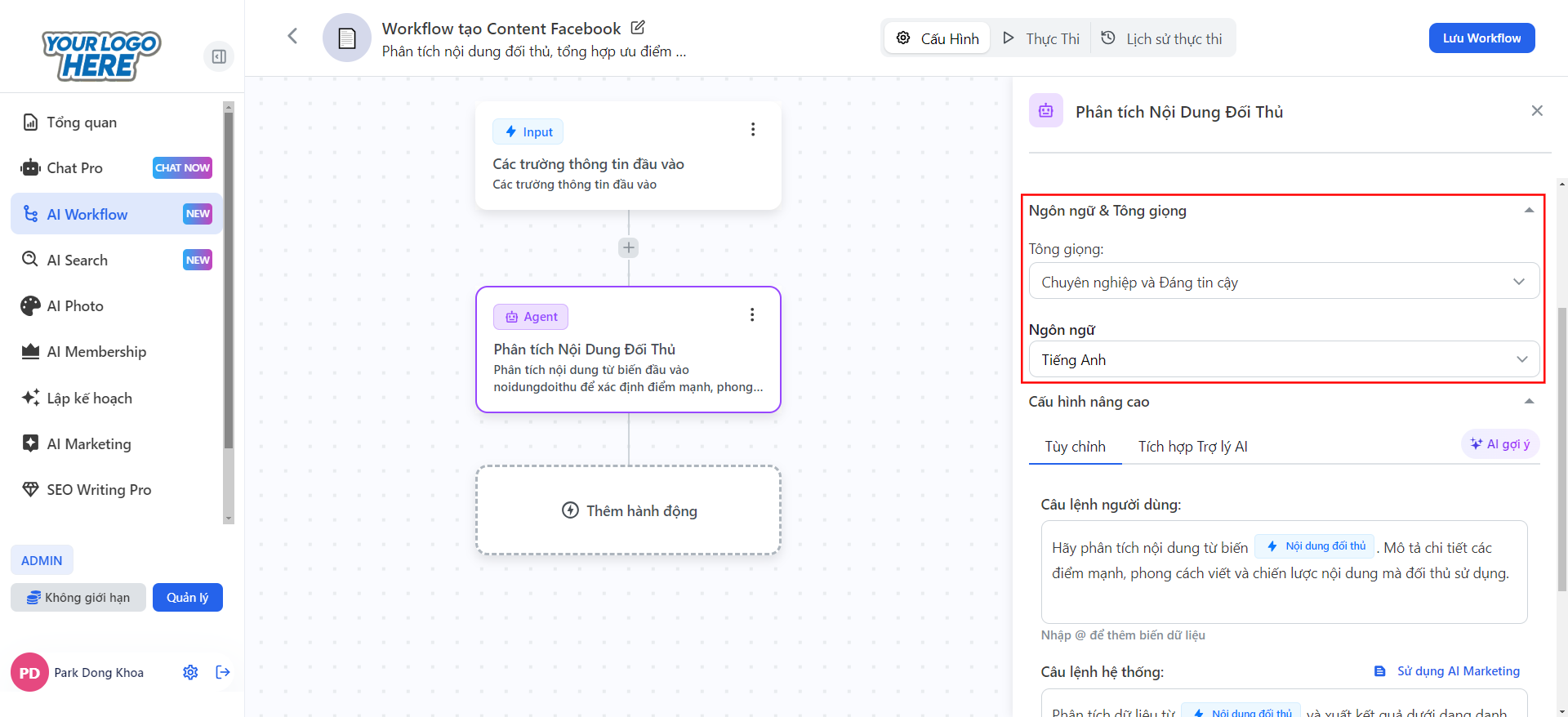Open the Ngôn ngữ dropdown

1283,359
